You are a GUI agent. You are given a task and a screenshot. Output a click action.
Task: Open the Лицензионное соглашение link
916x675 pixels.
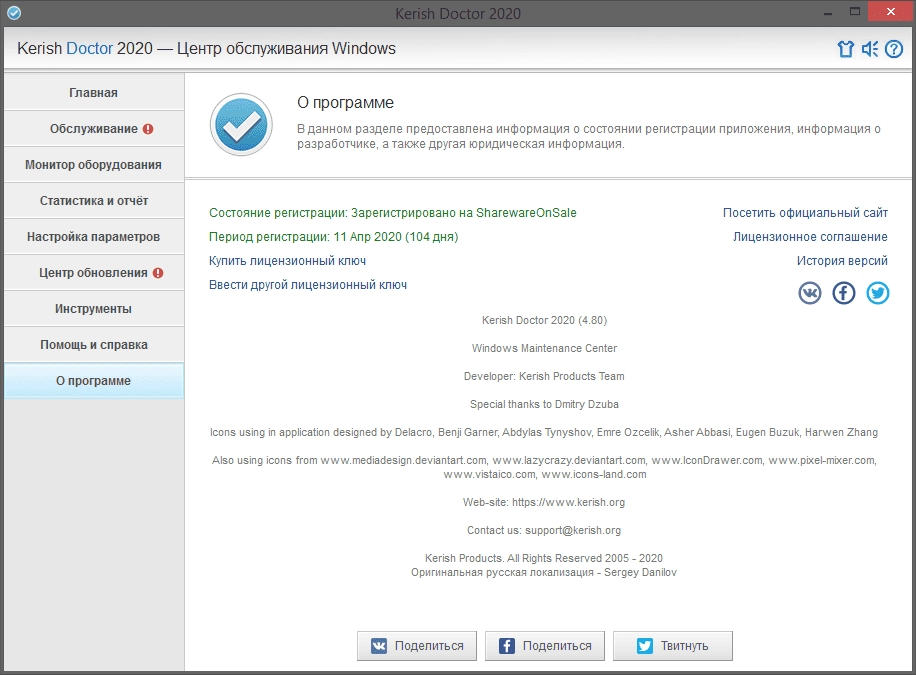tap(810, 237)
